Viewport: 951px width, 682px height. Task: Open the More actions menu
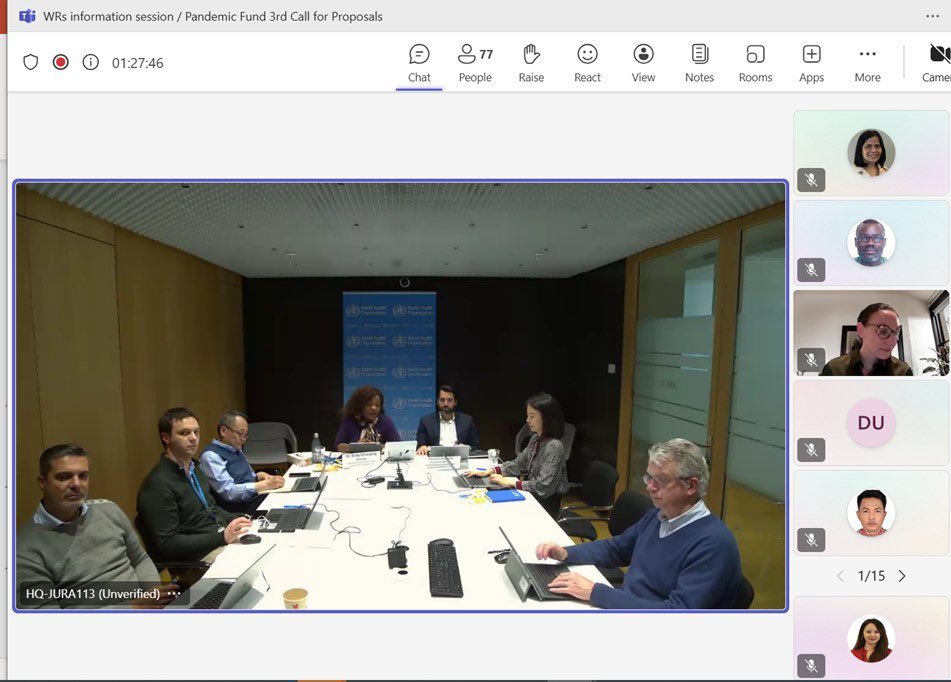click(x=867, y=63)
